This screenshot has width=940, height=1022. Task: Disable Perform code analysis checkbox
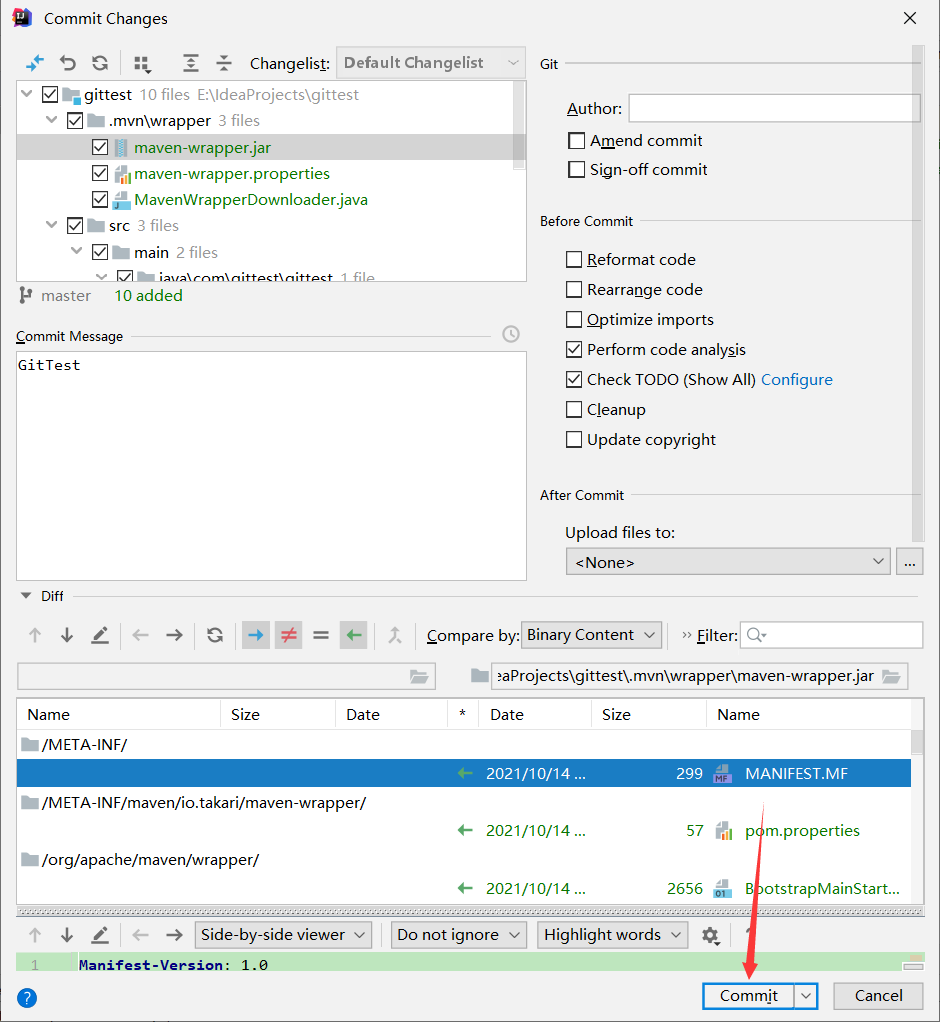[574, 349]
